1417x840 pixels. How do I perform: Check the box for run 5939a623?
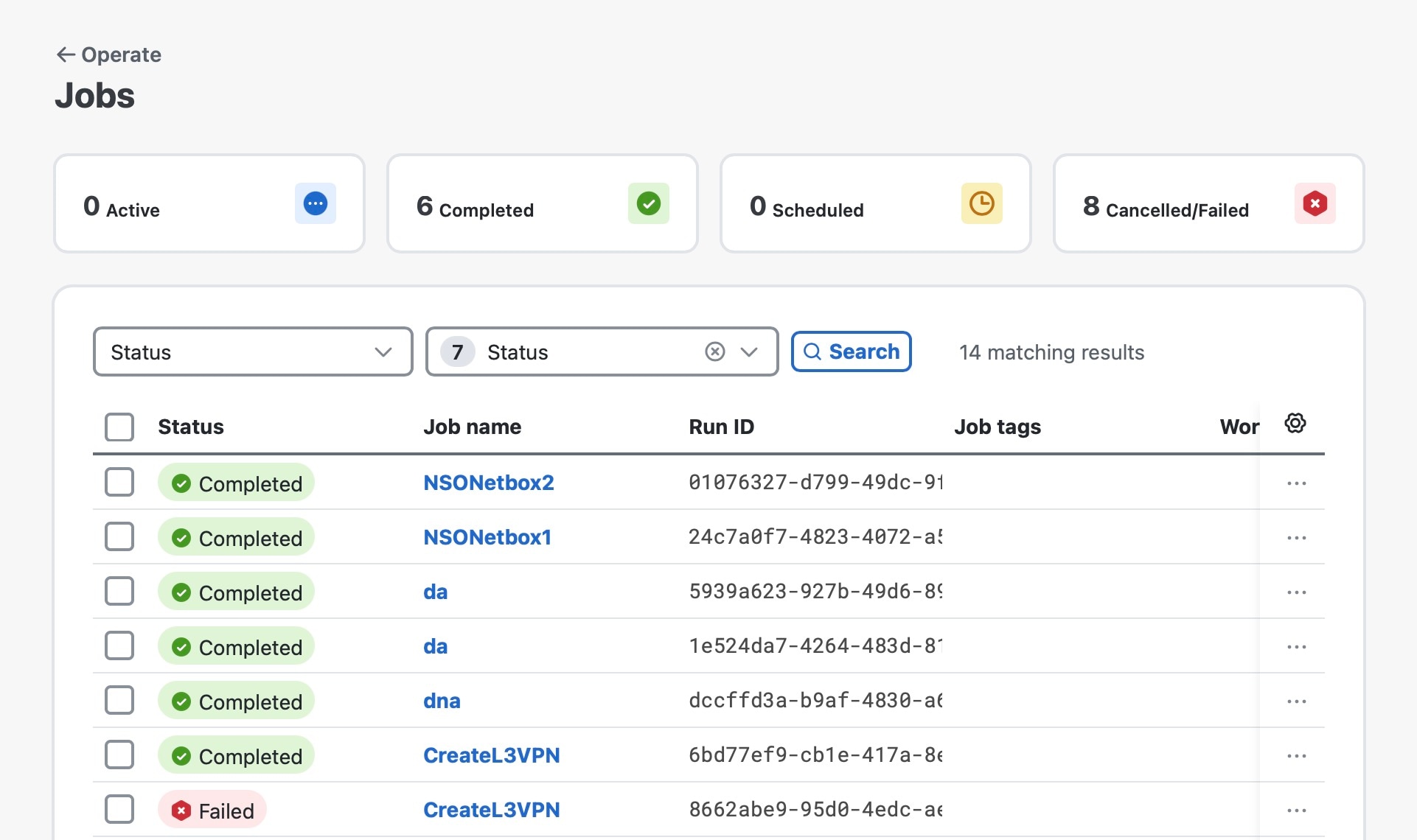119,591
